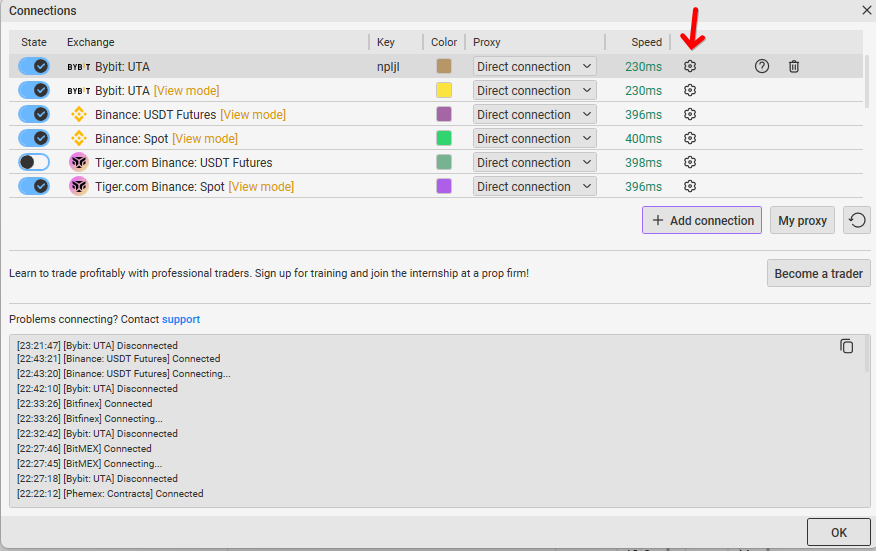This screenshot has height=551, width=876.
Task: Switch off Binance: USDT Futures View mode toggle
Action: click(34, 115)
